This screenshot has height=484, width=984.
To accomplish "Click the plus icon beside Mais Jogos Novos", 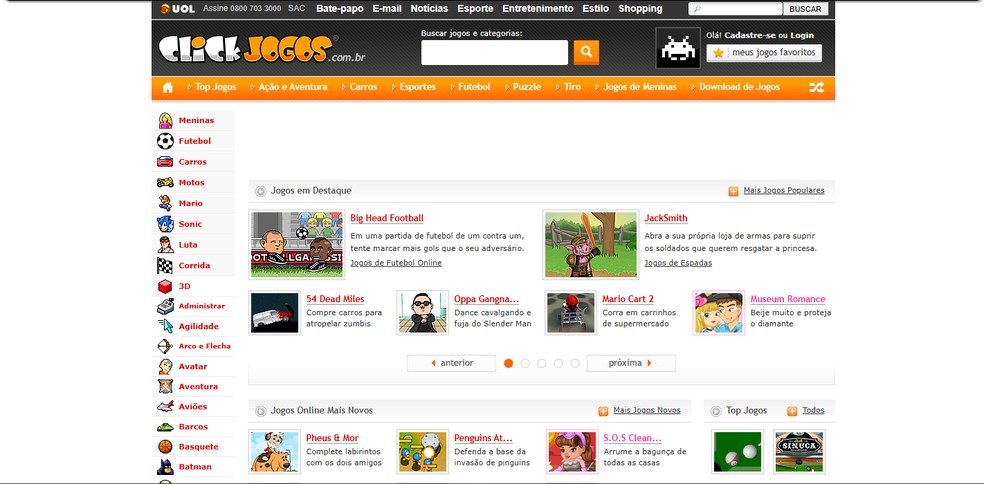I will (x=603, y=411).
